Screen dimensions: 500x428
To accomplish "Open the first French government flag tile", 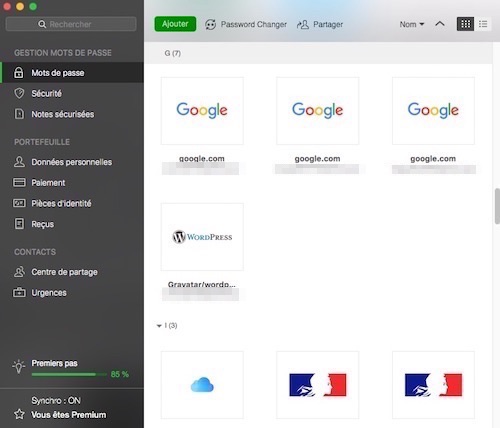I will [x=317, y=385].
